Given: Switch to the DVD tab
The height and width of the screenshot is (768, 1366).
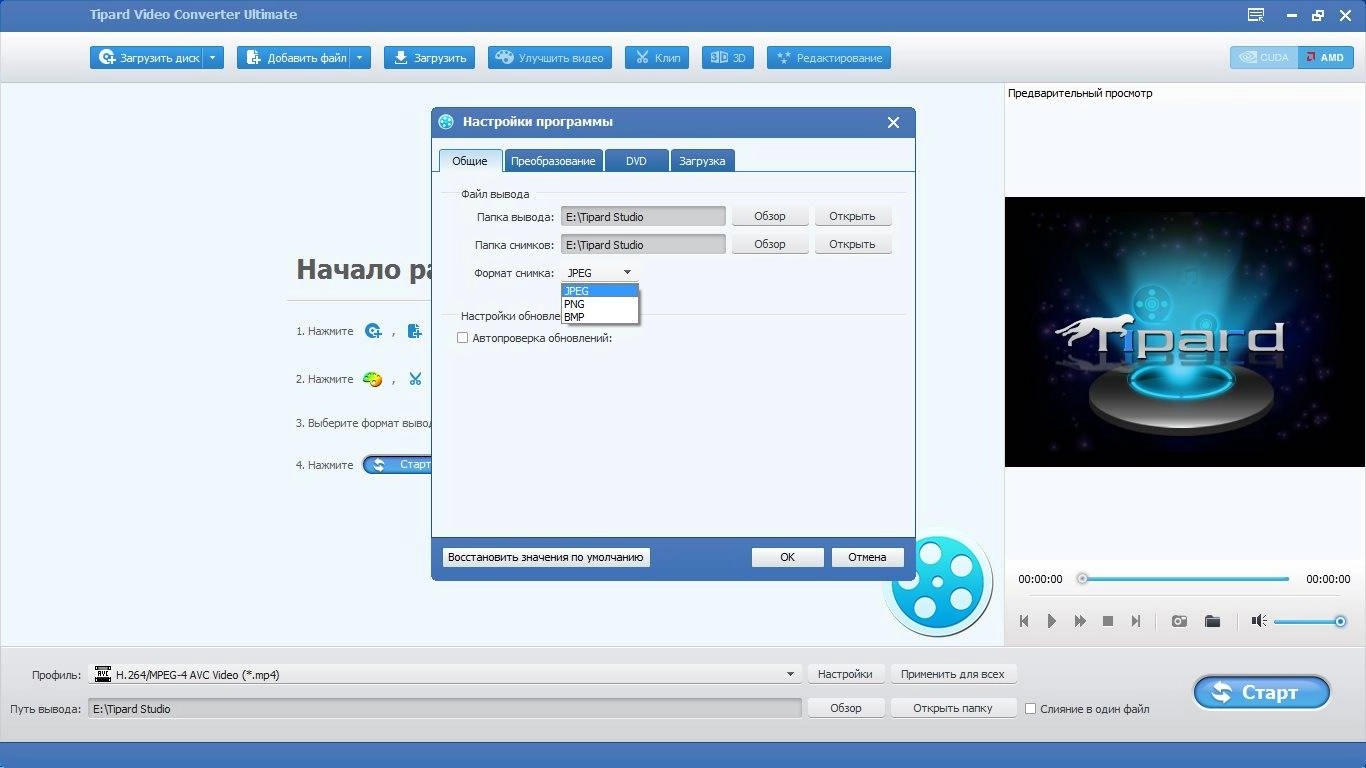Looking at the screenshot, I should tap(636, 160).
